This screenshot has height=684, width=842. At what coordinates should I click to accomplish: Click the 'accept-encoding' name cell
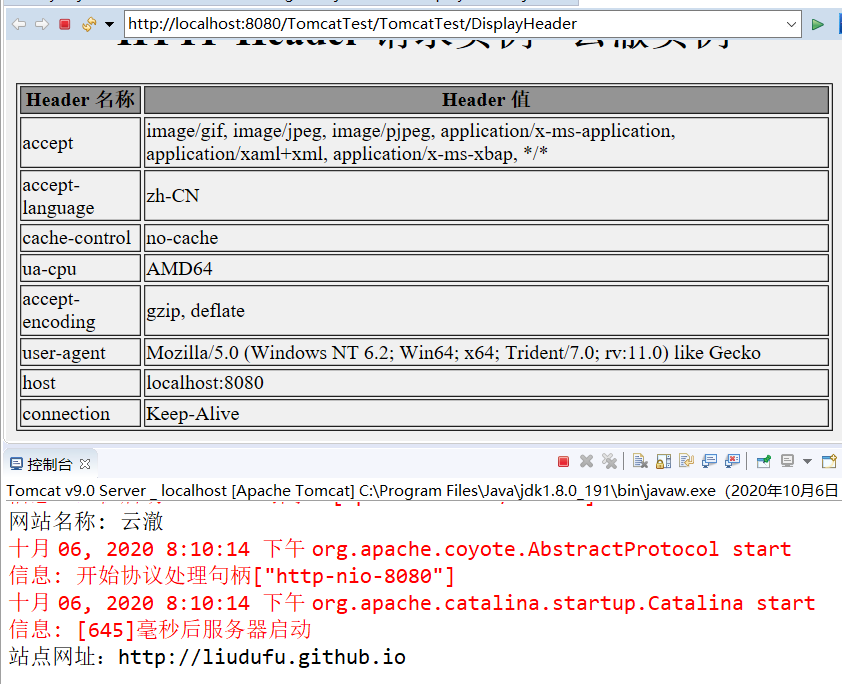[x=81, y=311]
